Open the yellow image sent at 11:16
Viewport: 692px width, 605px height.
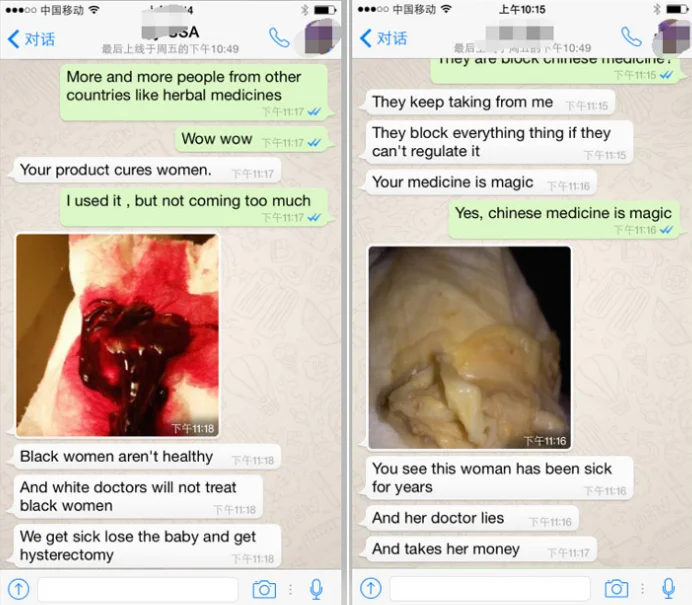tap(470, 348)
